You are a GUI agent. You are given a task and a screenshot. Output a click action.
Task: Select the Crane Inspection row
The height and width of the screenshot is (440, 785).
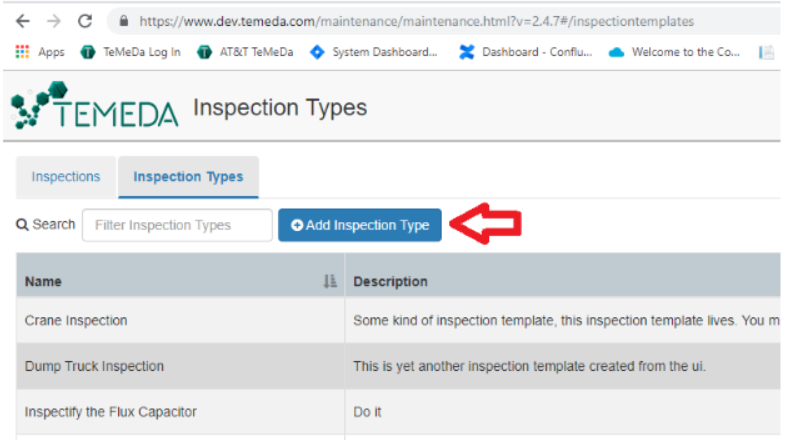[398, 320]
